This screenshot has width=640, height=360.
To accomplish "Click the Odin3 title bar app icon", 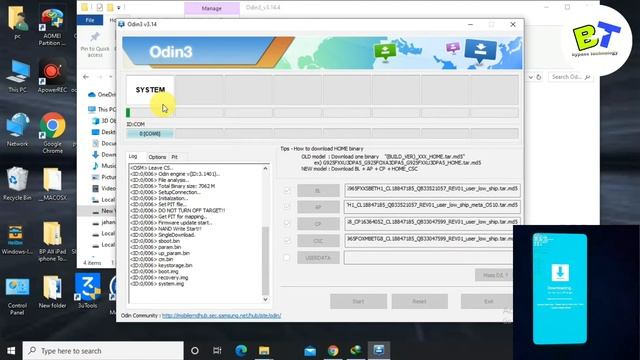I will pyautogui.click(x=121, y=24).
